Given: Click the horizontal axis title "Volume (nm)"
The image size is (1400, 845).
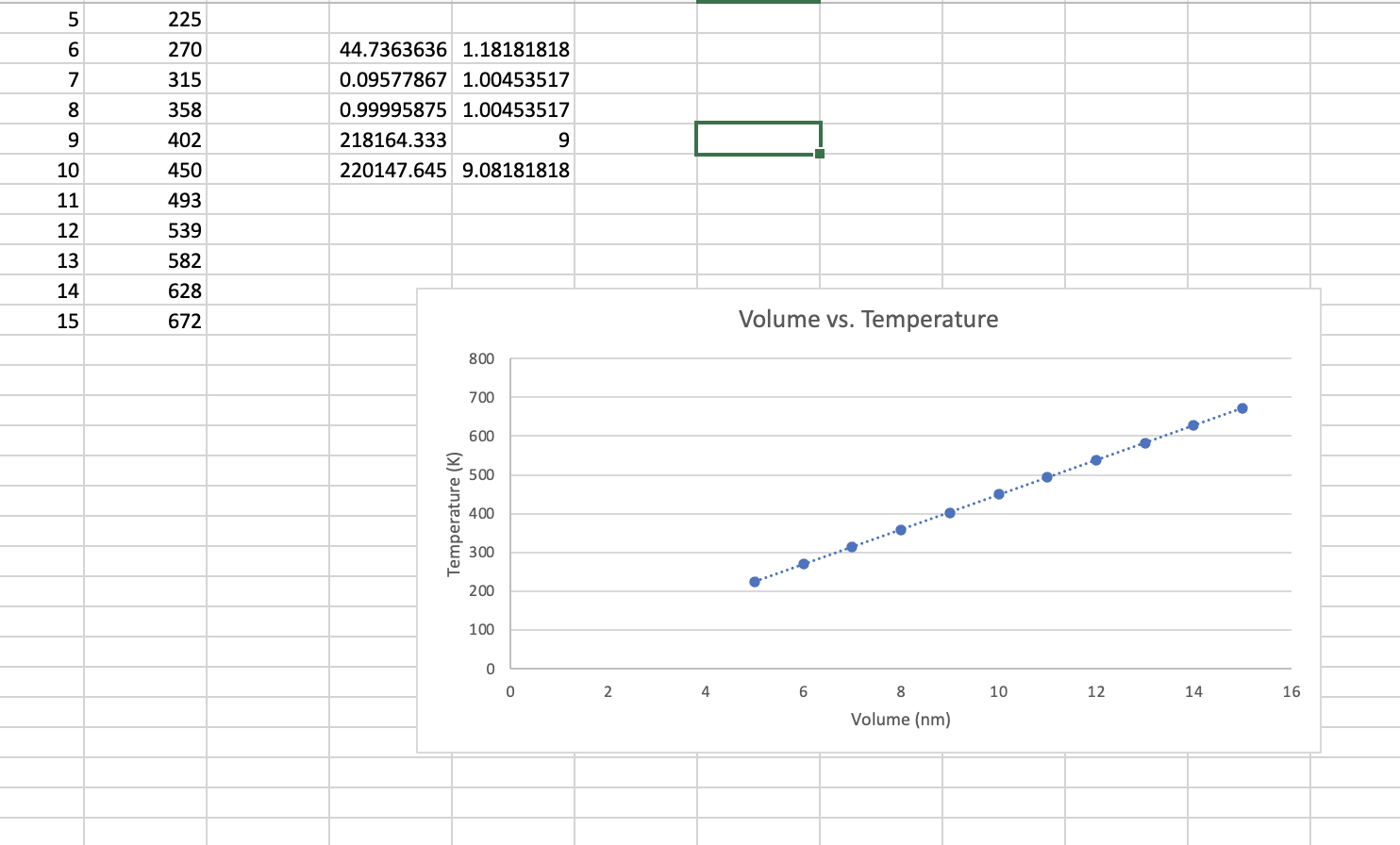Looking at the screenshot, I should 900,719.
